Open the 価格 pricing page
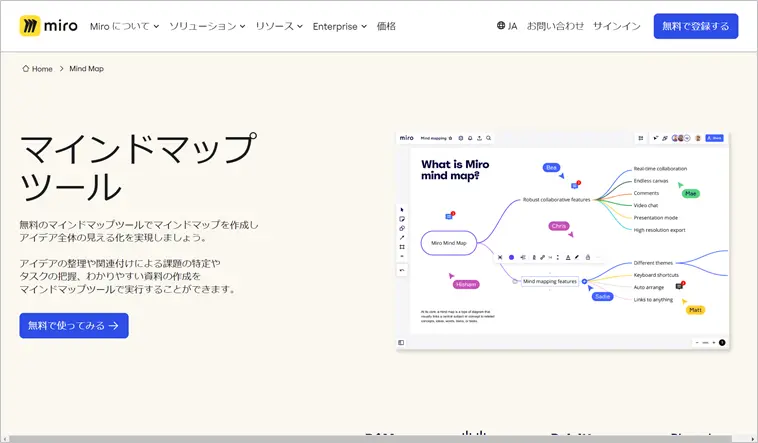Screen dimensions: 758x443 click(386, 26)
